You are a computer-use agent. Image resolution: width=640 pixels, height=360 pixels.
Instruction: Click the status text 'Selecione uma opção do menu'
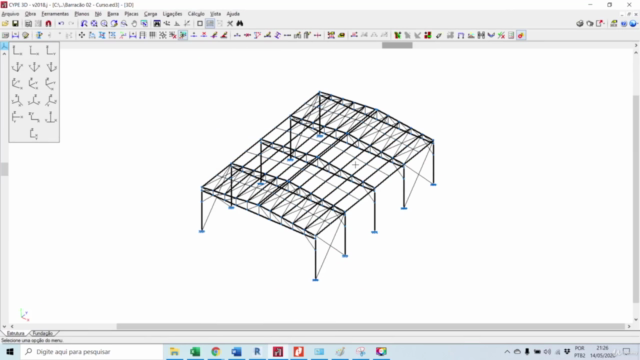click(32, 340)
